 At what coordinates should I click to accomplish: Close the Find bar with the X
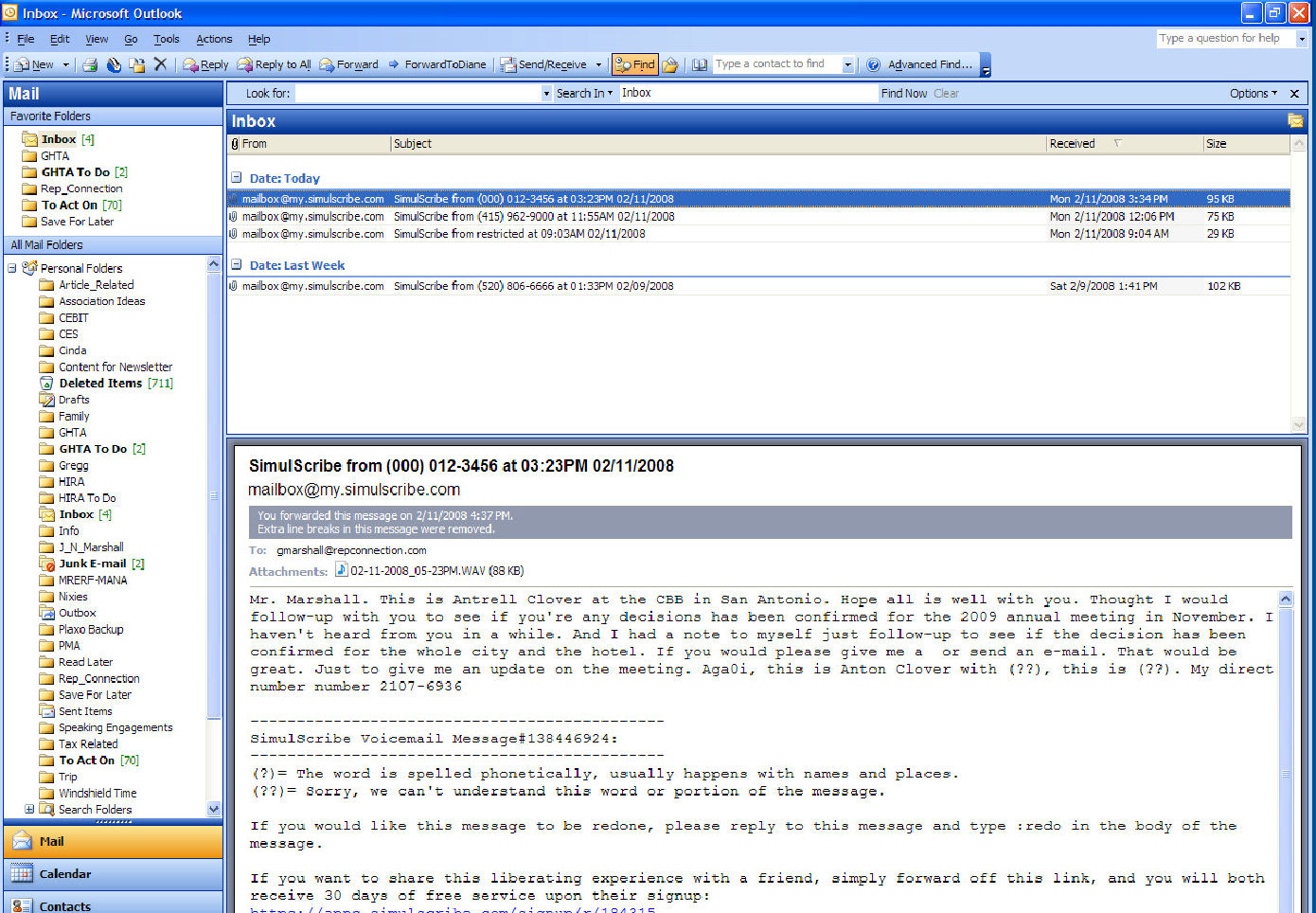(1295, 93)
